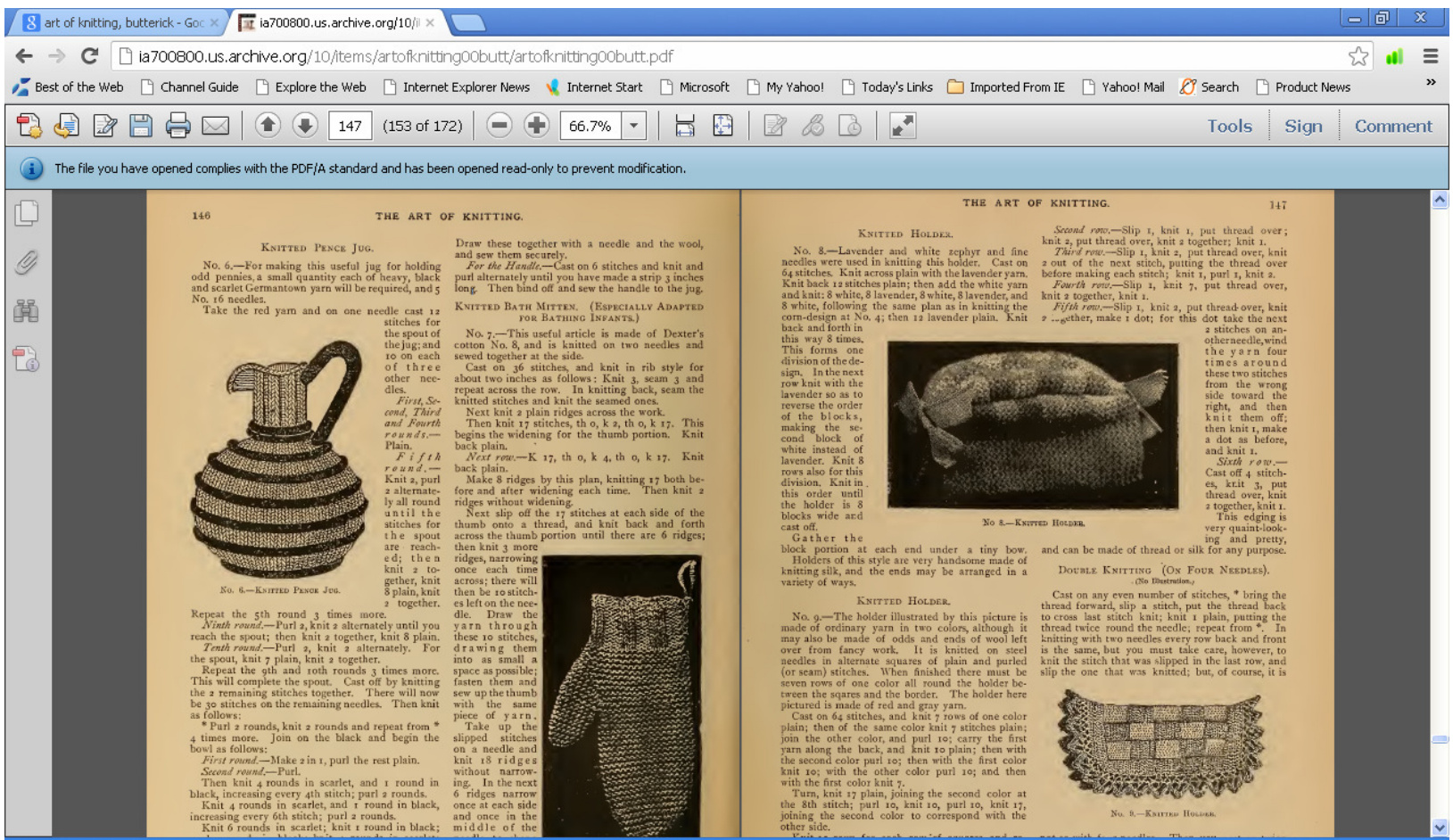Screen dimensions: 1453x840
Task: Select the ia700800.us.archive.org tab
Action: click(x=337, y=22)
